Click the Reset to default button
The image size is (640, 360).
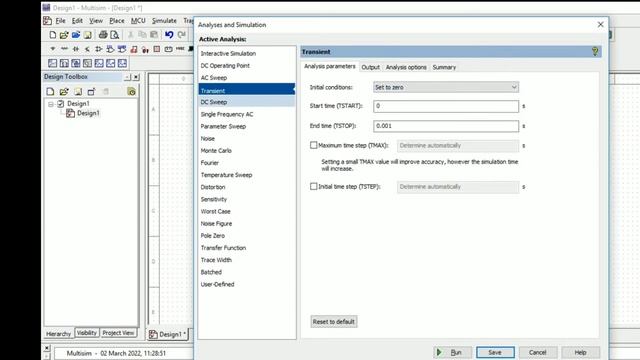click(x=333, y=321)
